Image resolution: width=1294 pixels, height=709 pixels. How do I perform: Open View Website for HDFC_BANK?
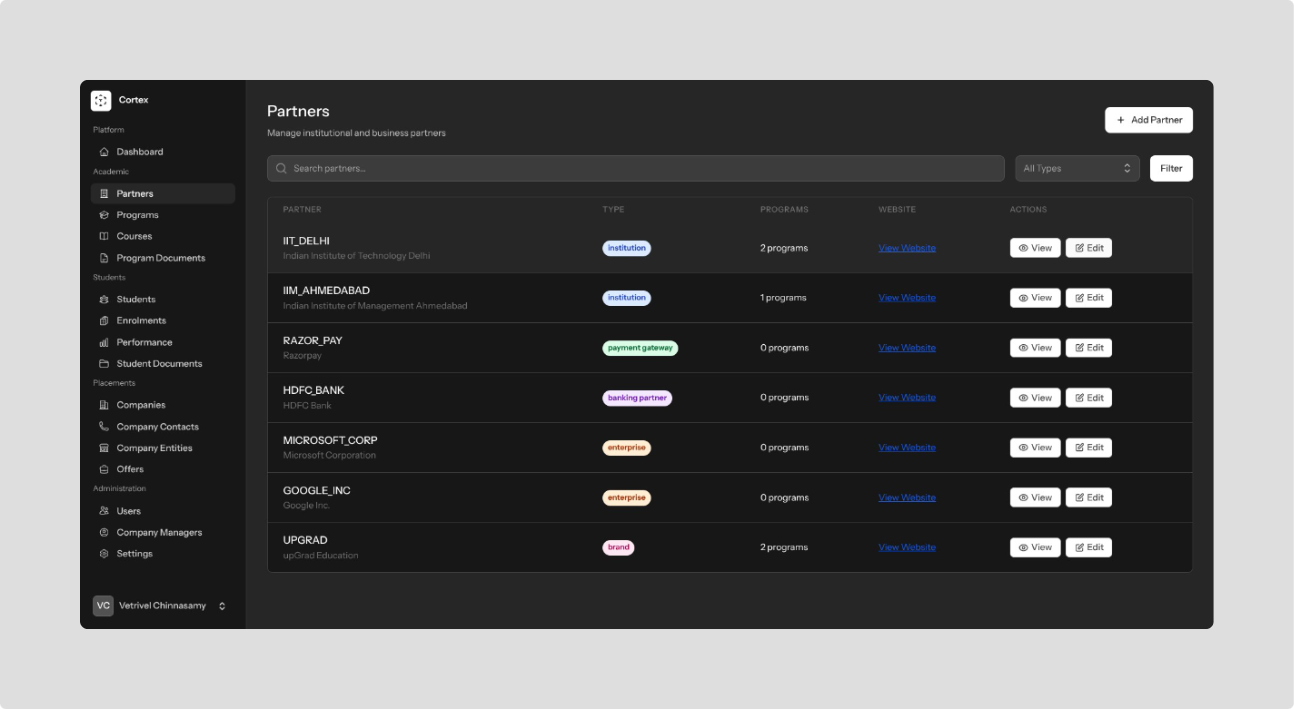(907, 398)
